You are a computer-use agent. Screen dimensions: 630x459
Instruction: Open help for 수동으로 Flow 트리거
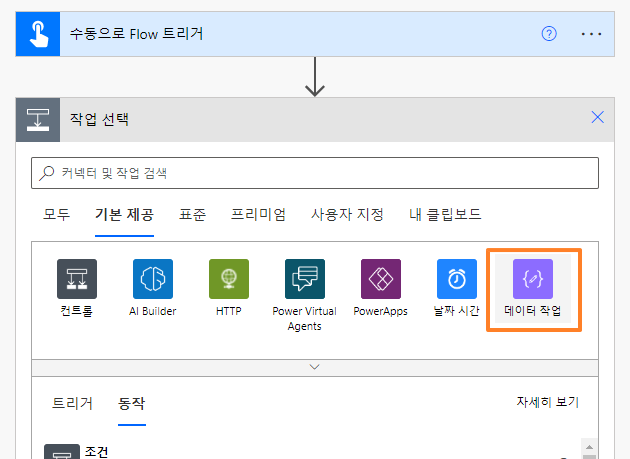pos(549,34)
